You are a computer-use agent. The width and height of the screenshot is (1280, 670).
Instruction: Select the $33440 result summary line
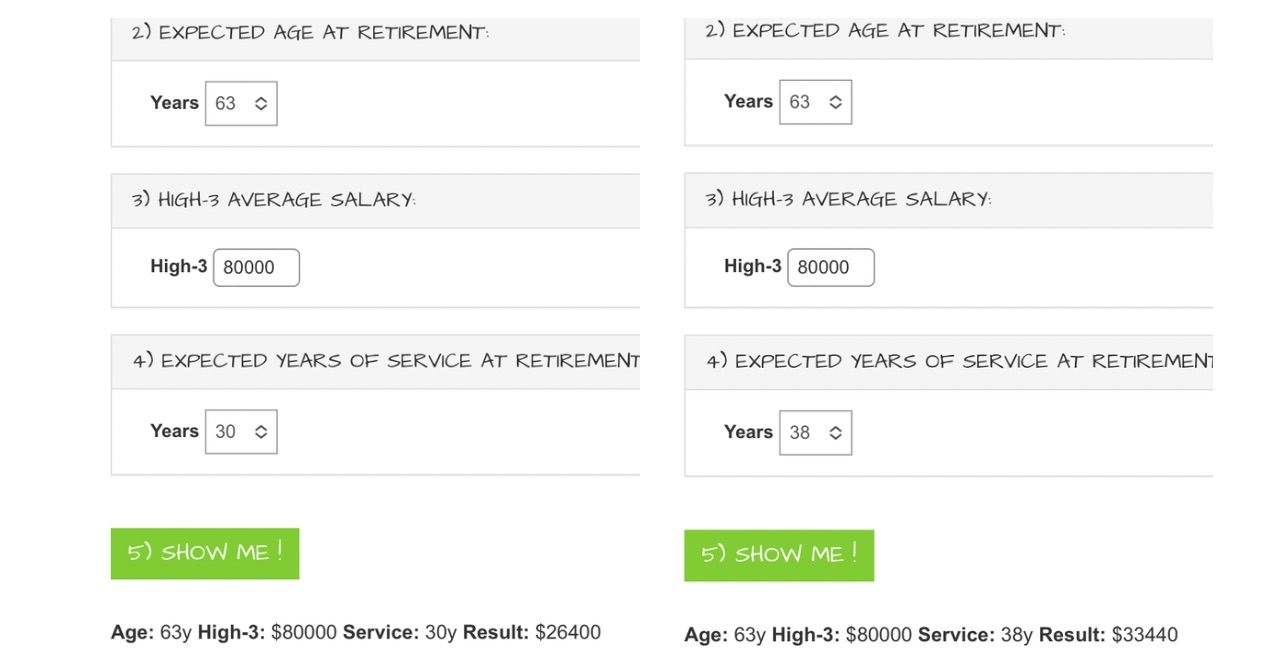[x=931, y=635]
